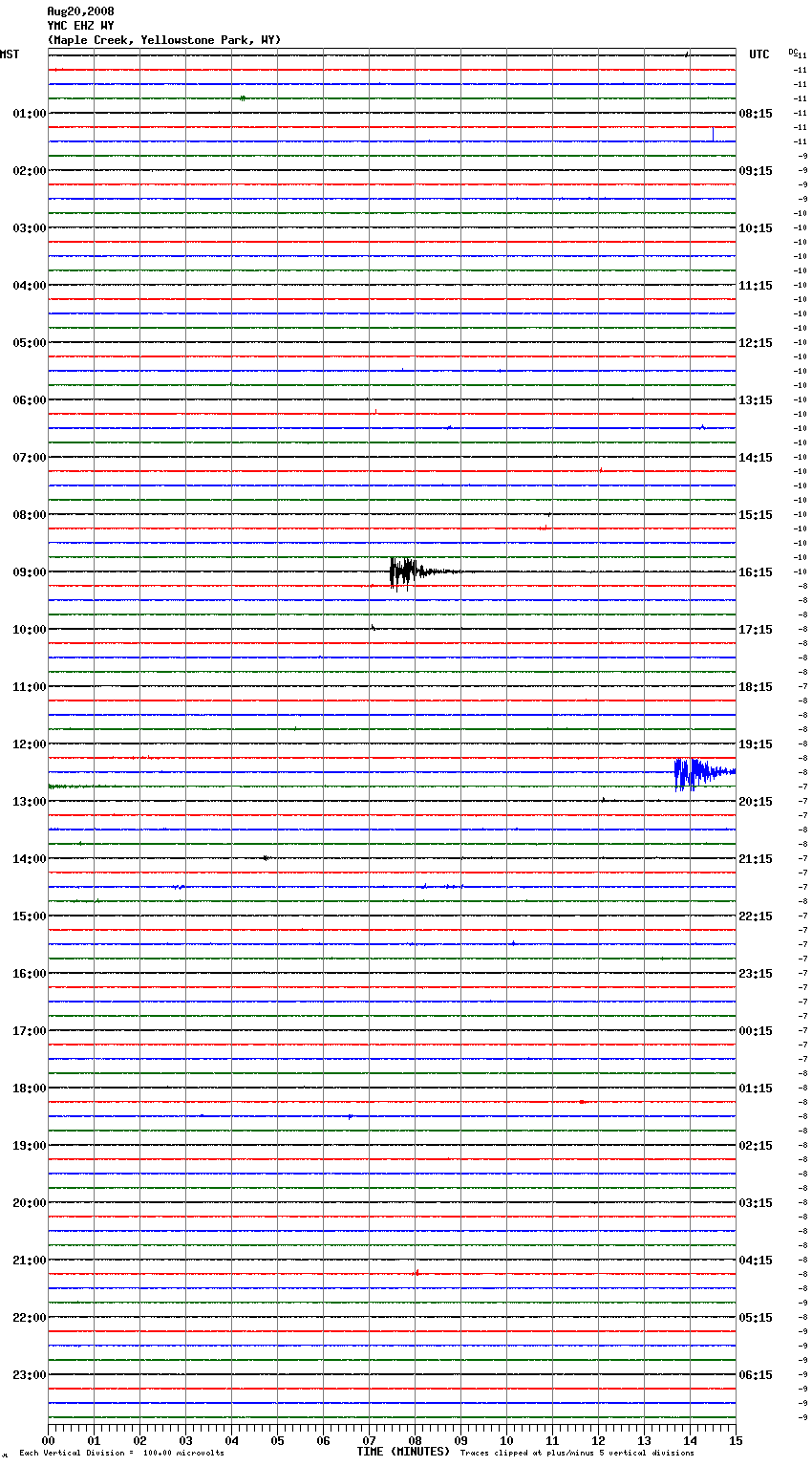Select the 07:00 MST hour label

point(29,458)
